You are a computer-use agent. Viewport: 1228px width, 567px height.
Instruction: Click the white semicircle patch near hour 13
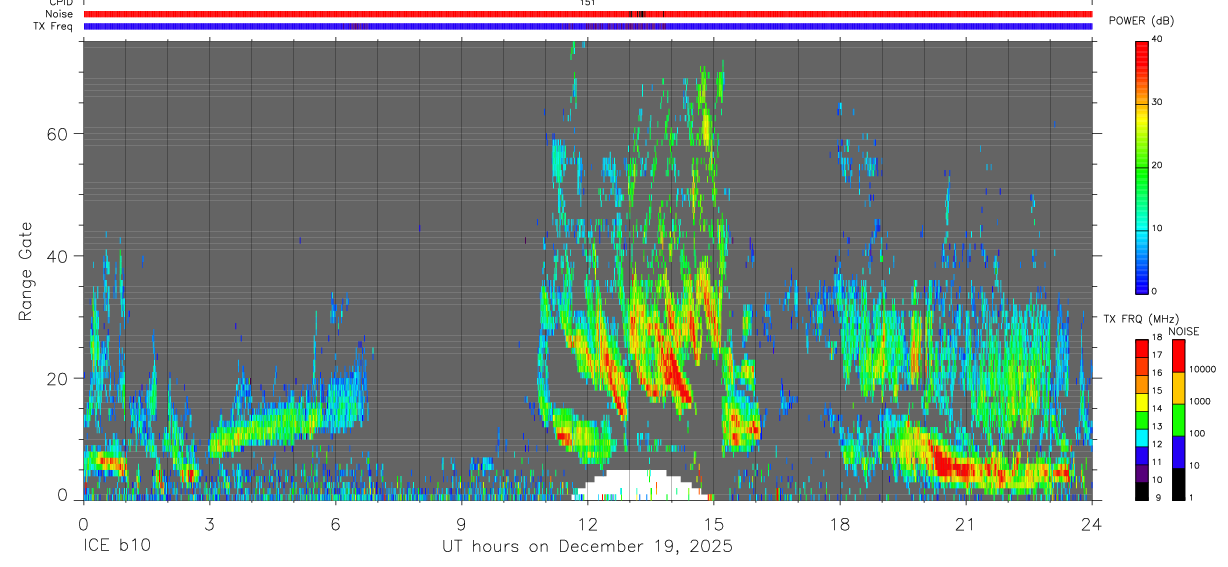coord(638,485)
